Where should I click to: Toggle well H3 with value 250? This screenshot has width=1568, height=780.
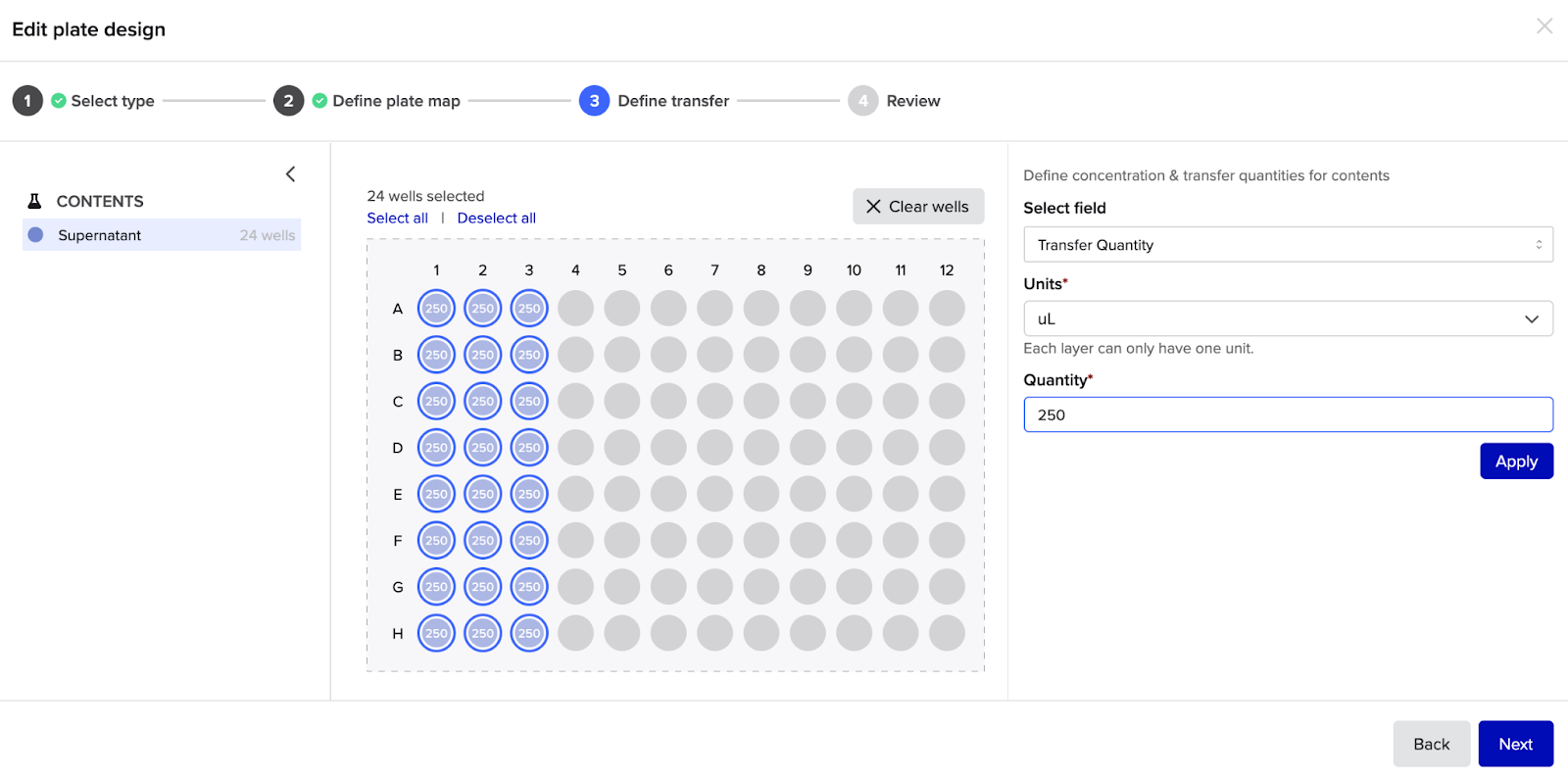coord(529,633)
